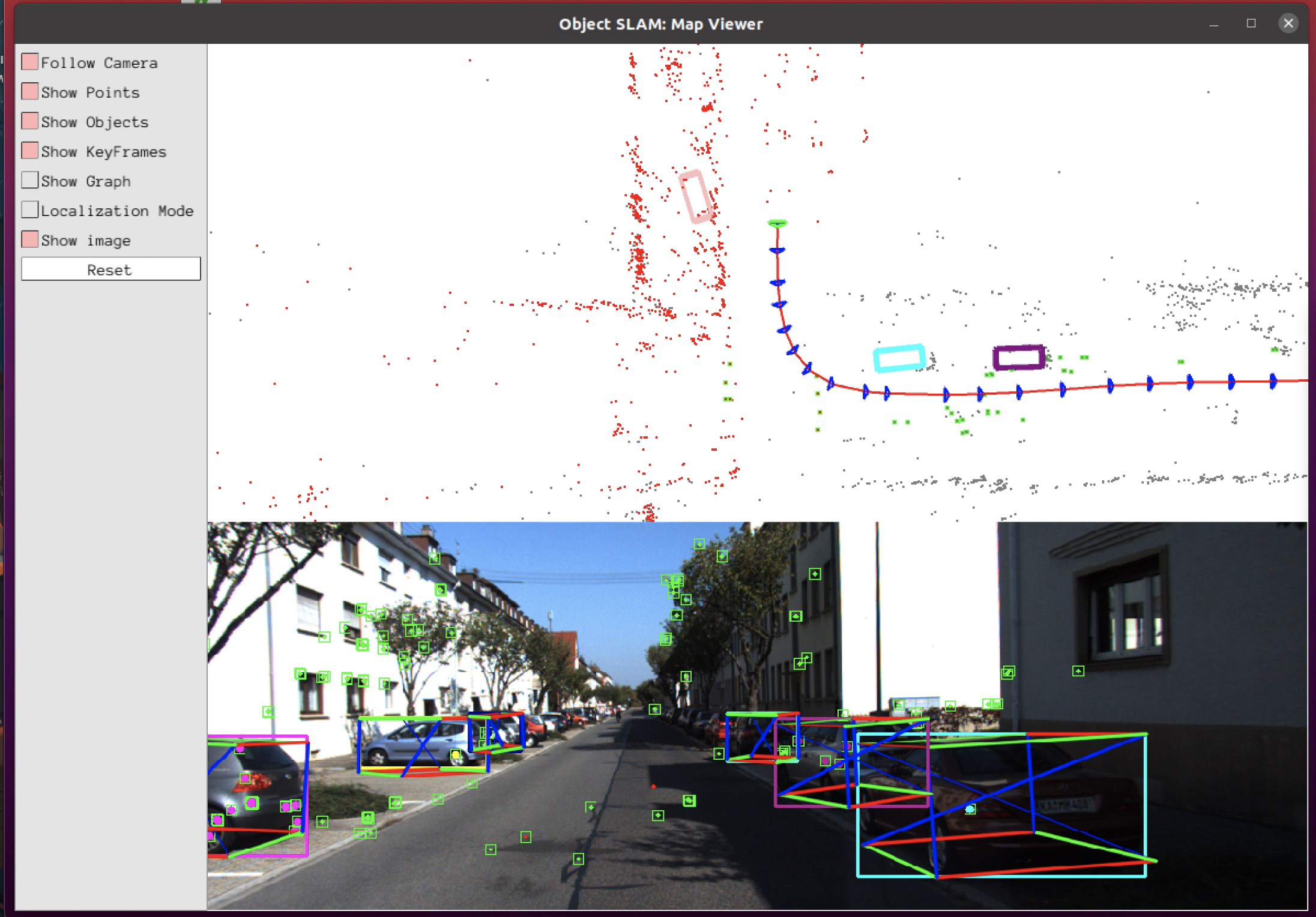Enable Localization Mode checkbox
The width and height of the screenshot is (1316, 917).
[x=30, y=210]
